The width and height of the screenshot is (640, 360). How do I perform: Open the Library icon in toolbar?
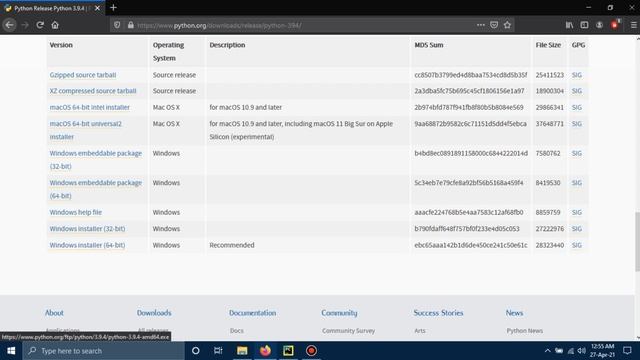pos(569,25)
